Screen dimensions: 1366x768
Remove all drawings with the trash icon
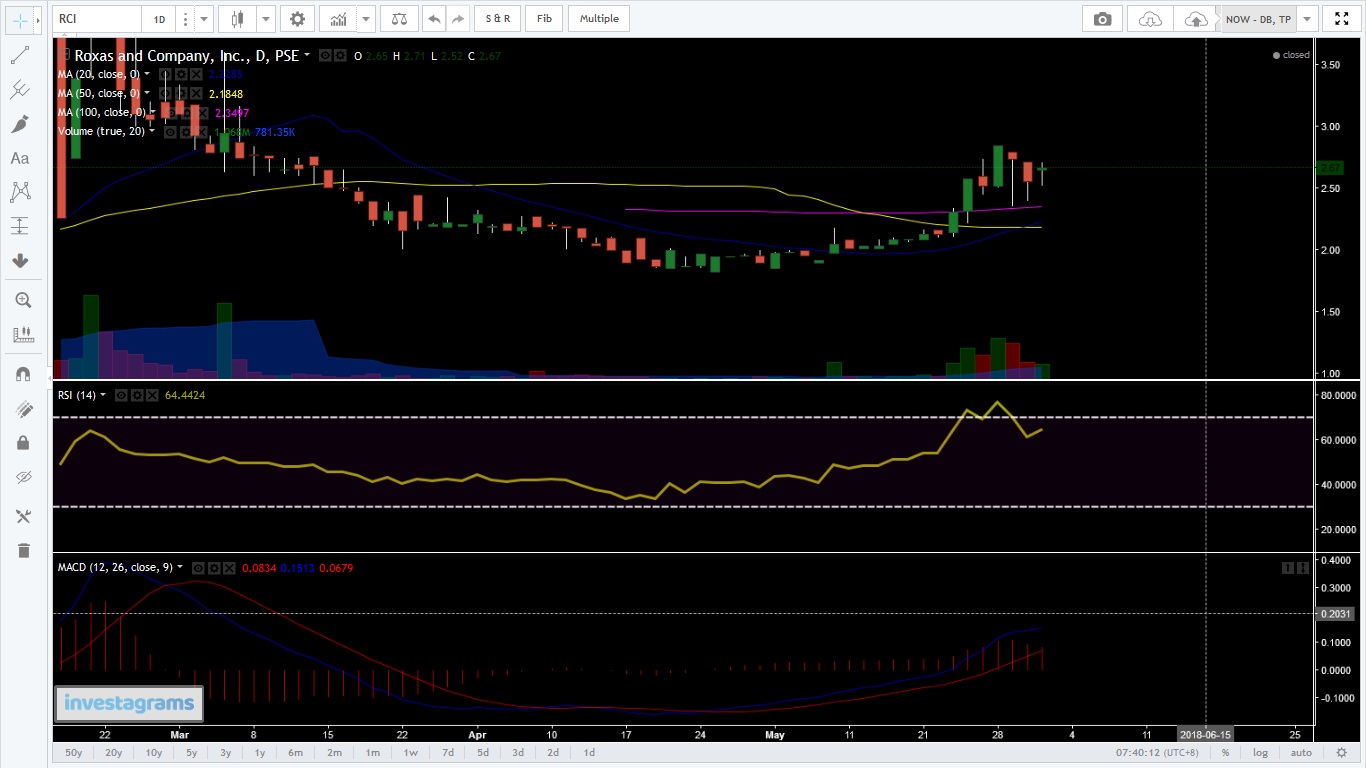pyautogui.click(x=23, y=550)
